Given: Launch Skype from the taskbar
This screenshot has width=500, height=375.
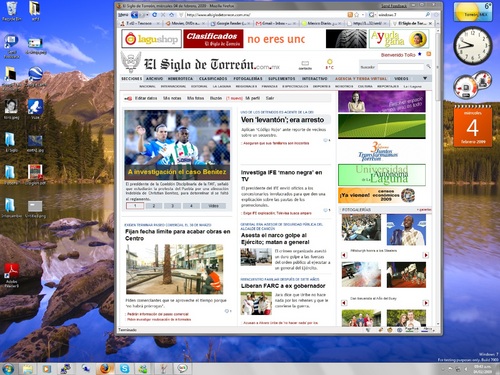Looking at the screenshot, I should point(124,368).
